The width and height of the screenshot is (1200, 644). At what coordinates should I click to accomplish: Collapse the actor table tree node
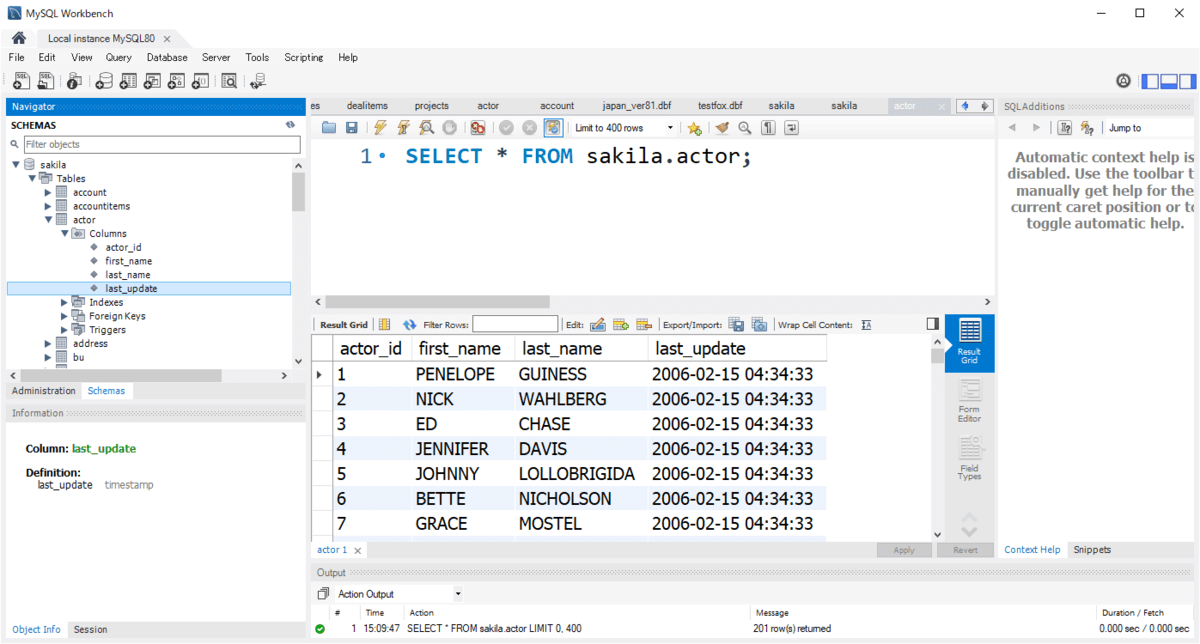coord(48,220)
